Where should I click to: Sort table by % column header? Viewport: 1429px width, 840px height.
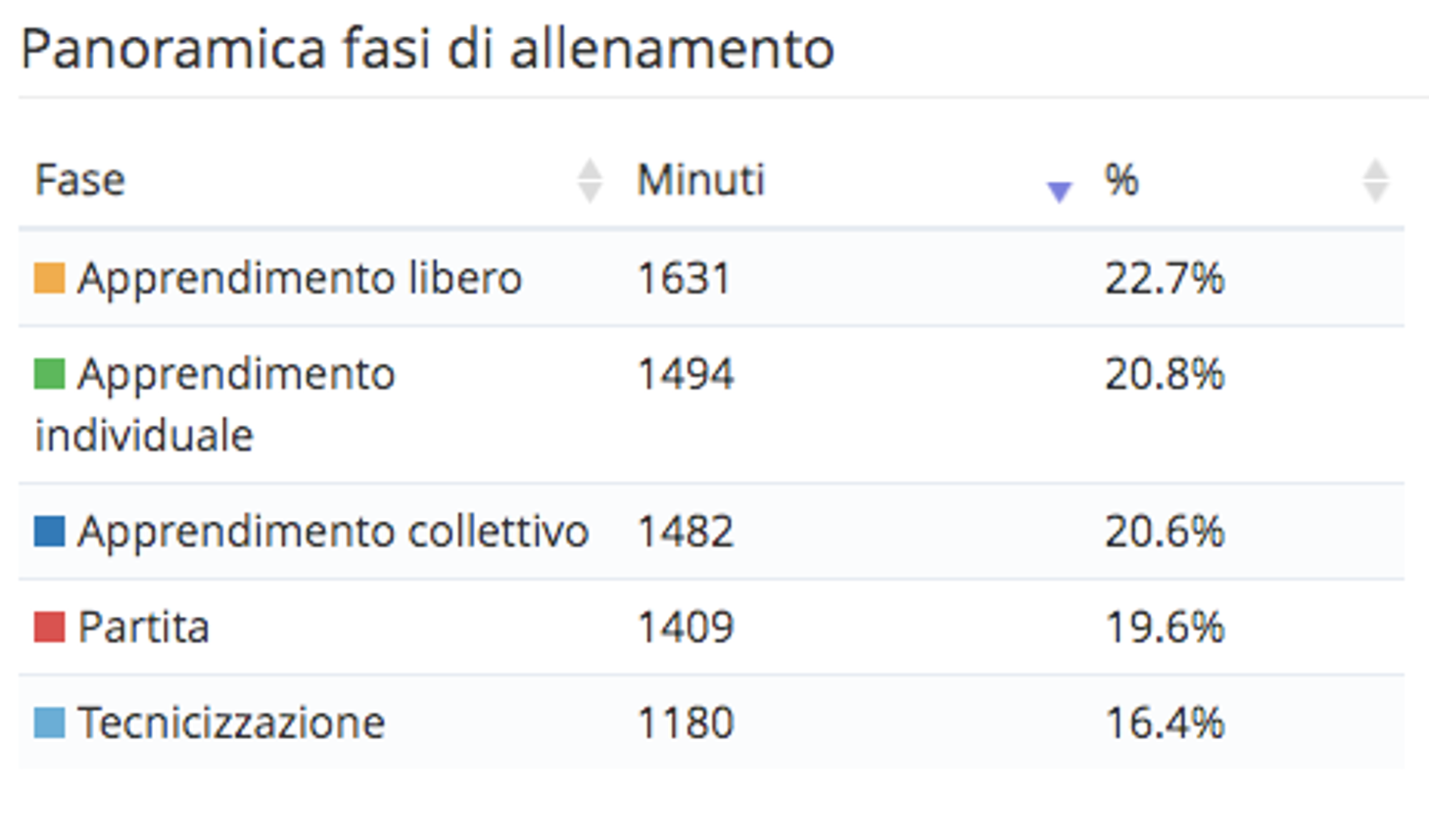tap(1121, 180)
